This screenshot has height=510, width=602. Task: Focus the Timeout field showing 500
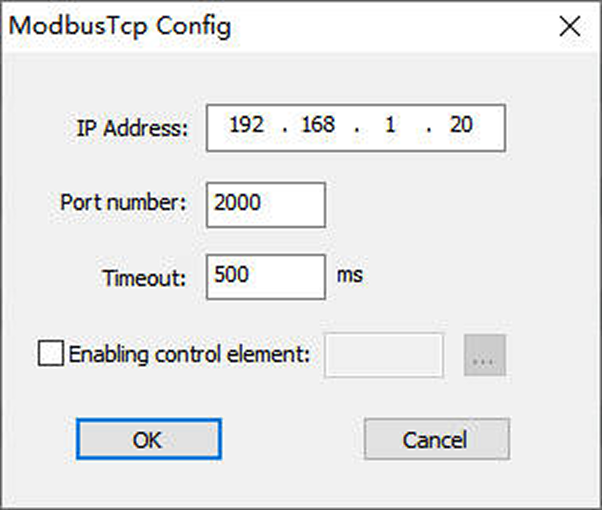pyautogui.click(x=266, y=277)
